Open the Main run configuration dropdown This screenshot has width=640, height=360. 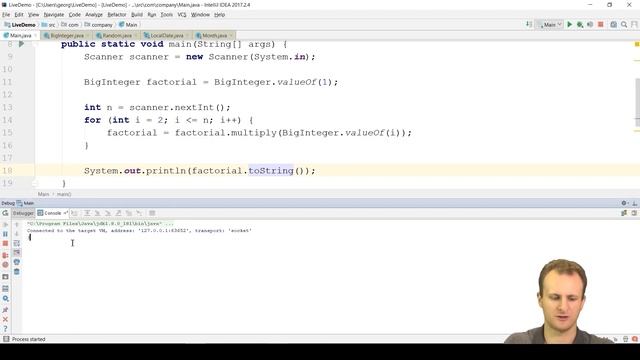click(549, 25)
